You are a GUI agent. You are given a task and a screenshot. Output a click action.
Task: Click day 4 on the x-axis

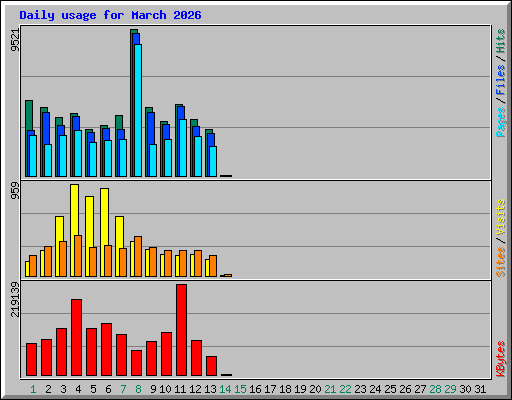tap(78, 389)
